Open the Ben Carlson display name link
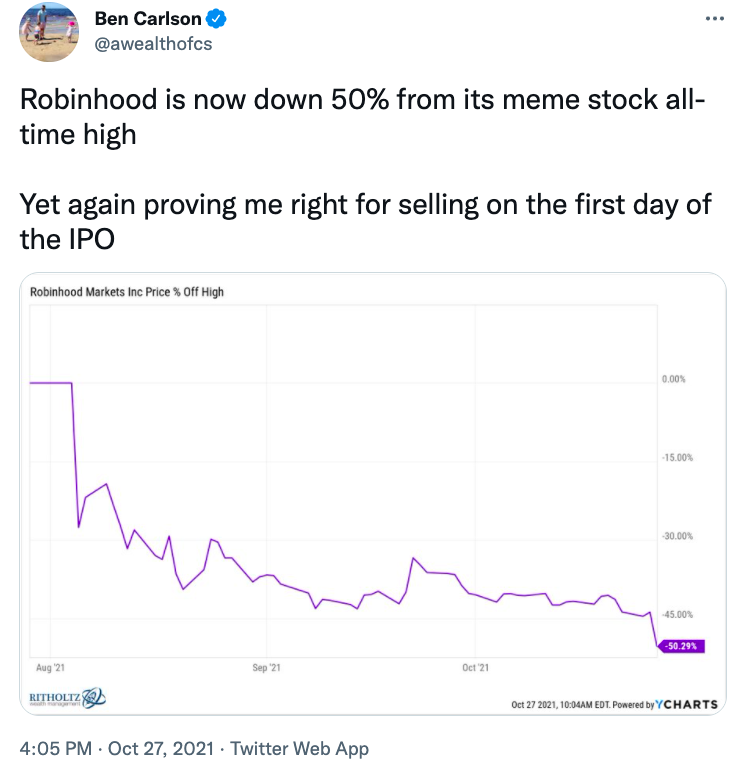This screenshot has height=766, width=747. pyautogui.click(x=147, y=19)
